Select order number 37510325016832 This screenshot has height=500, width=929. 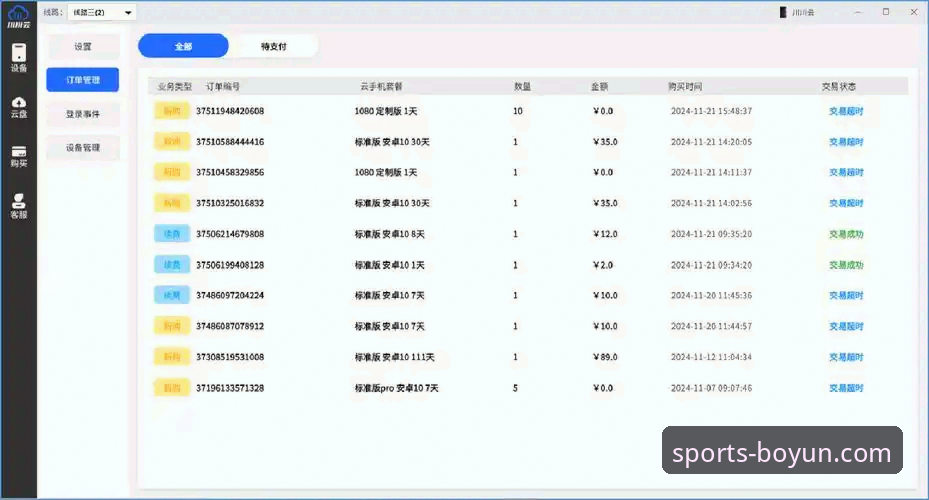point(230,203)
